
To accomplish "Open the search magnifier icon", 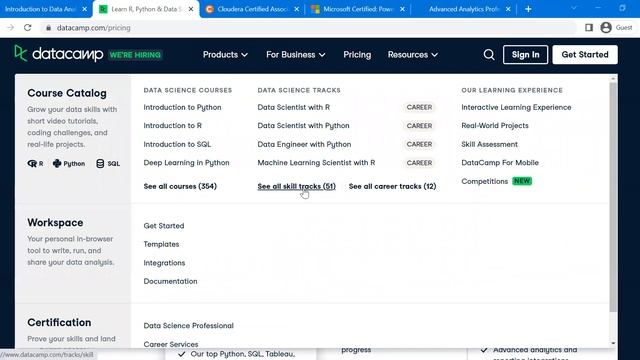I will point(489,55).
